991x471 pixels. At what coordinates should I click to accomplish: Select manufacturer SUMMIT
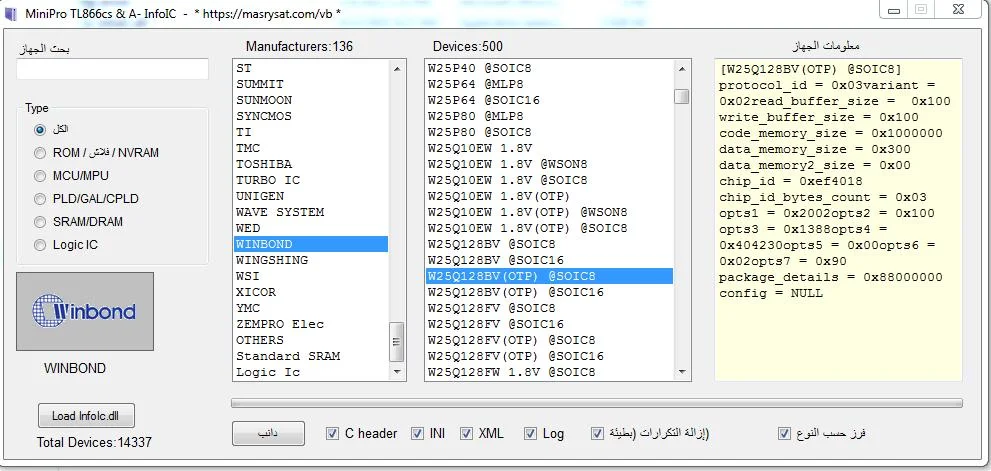[x=311, y=84]
